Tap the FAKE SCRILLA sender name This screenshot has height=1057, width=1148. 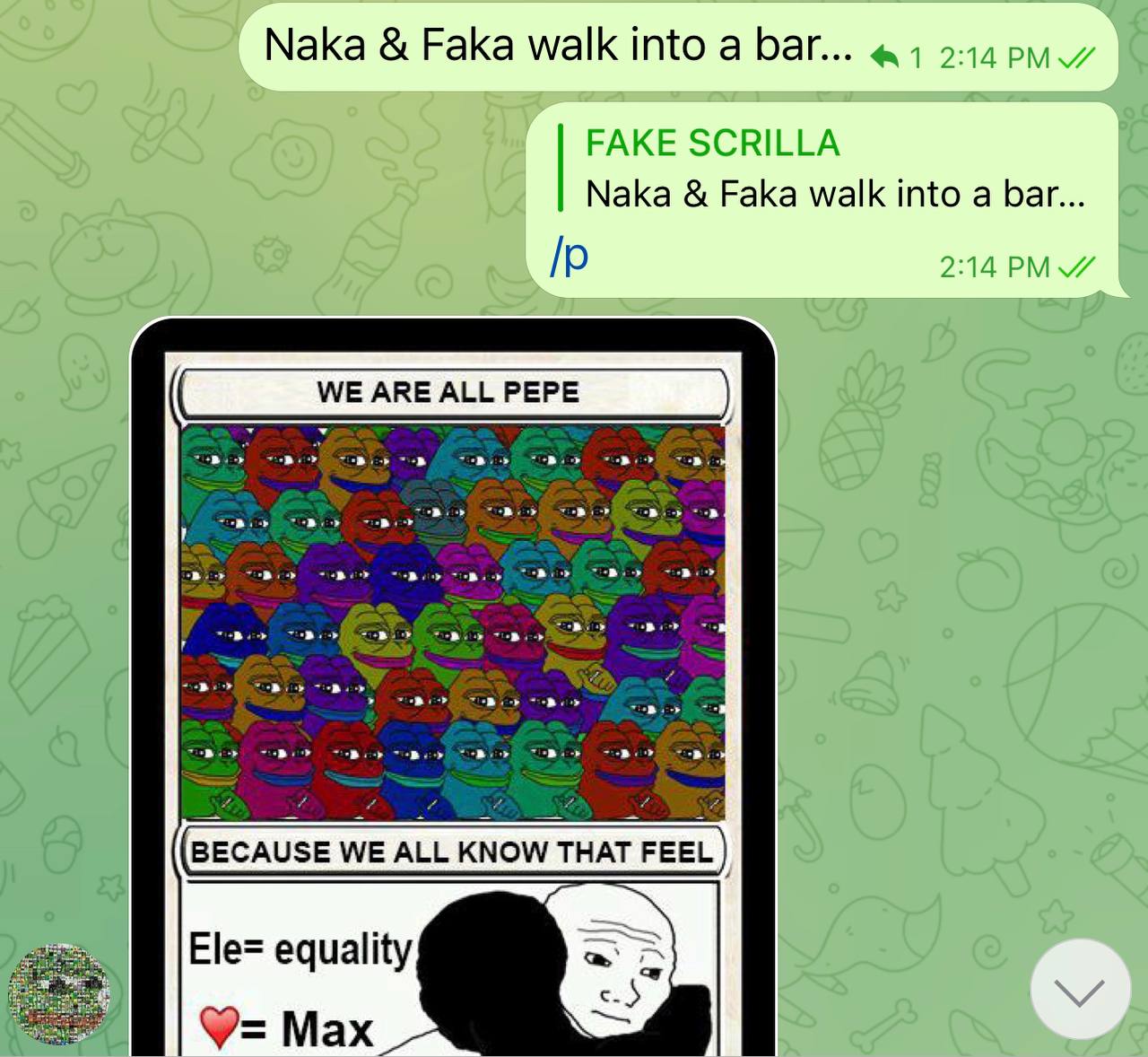click(713, 144)
